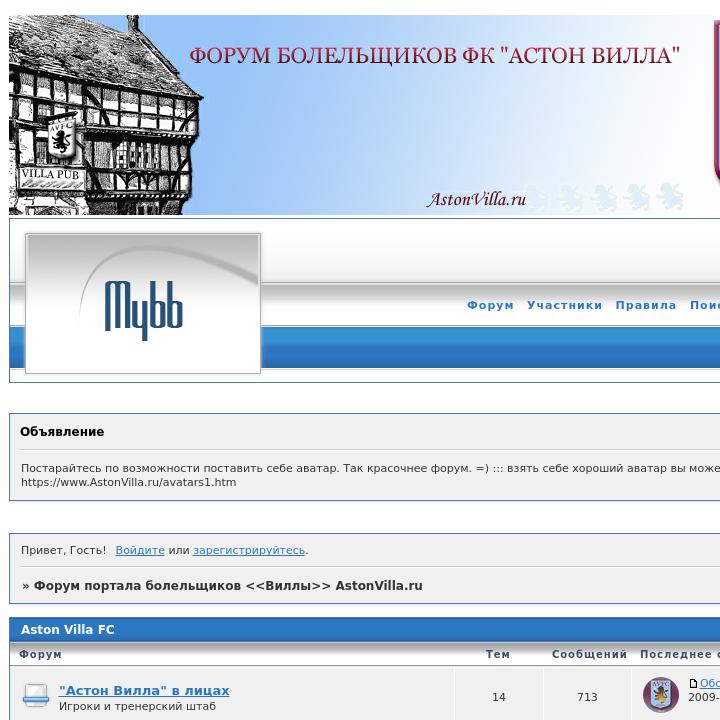The image size is (720, 720).
Task: Open the "Астон Вилла" в лицах forum
Action: point(144,691)
